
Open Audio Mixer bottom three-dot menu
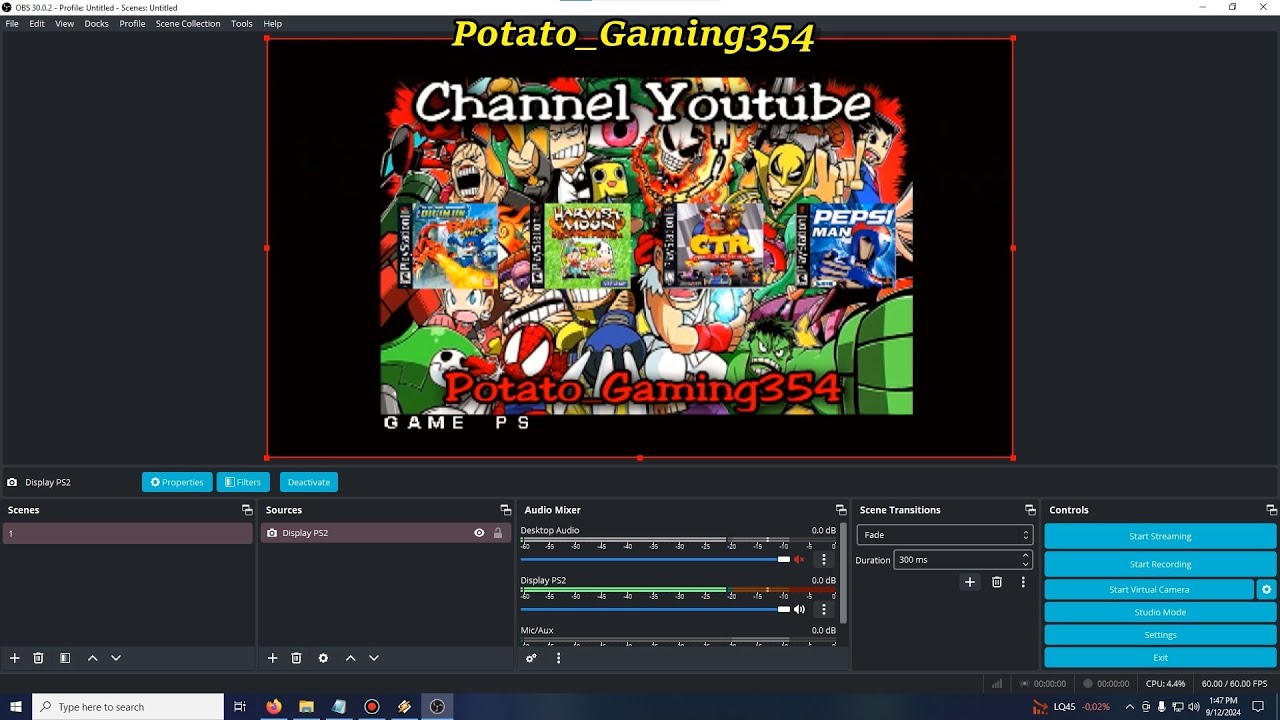558,658
